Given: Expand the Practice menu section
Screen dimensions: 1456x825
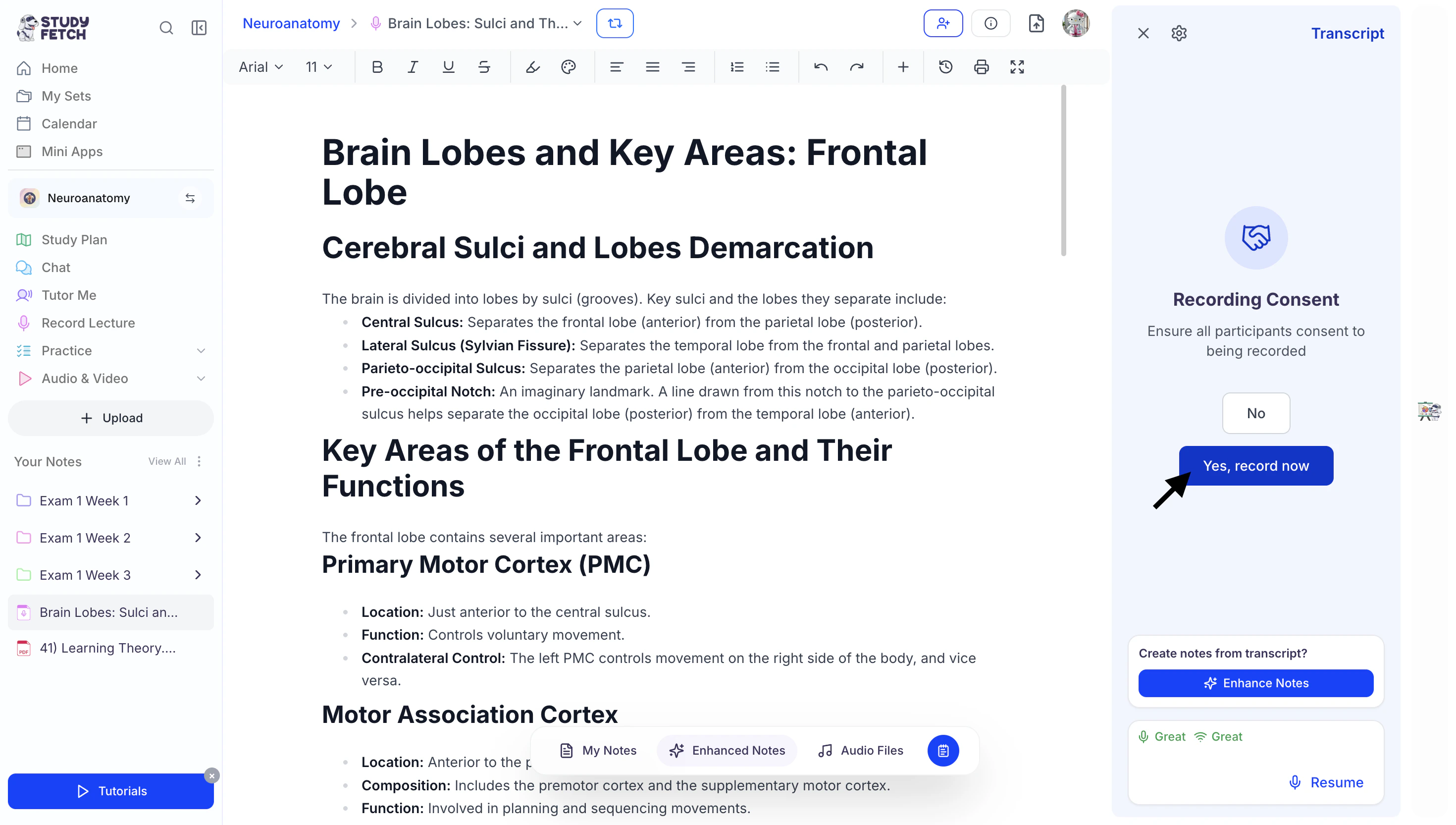Looking at the screenshot, I should click(201, 351).
